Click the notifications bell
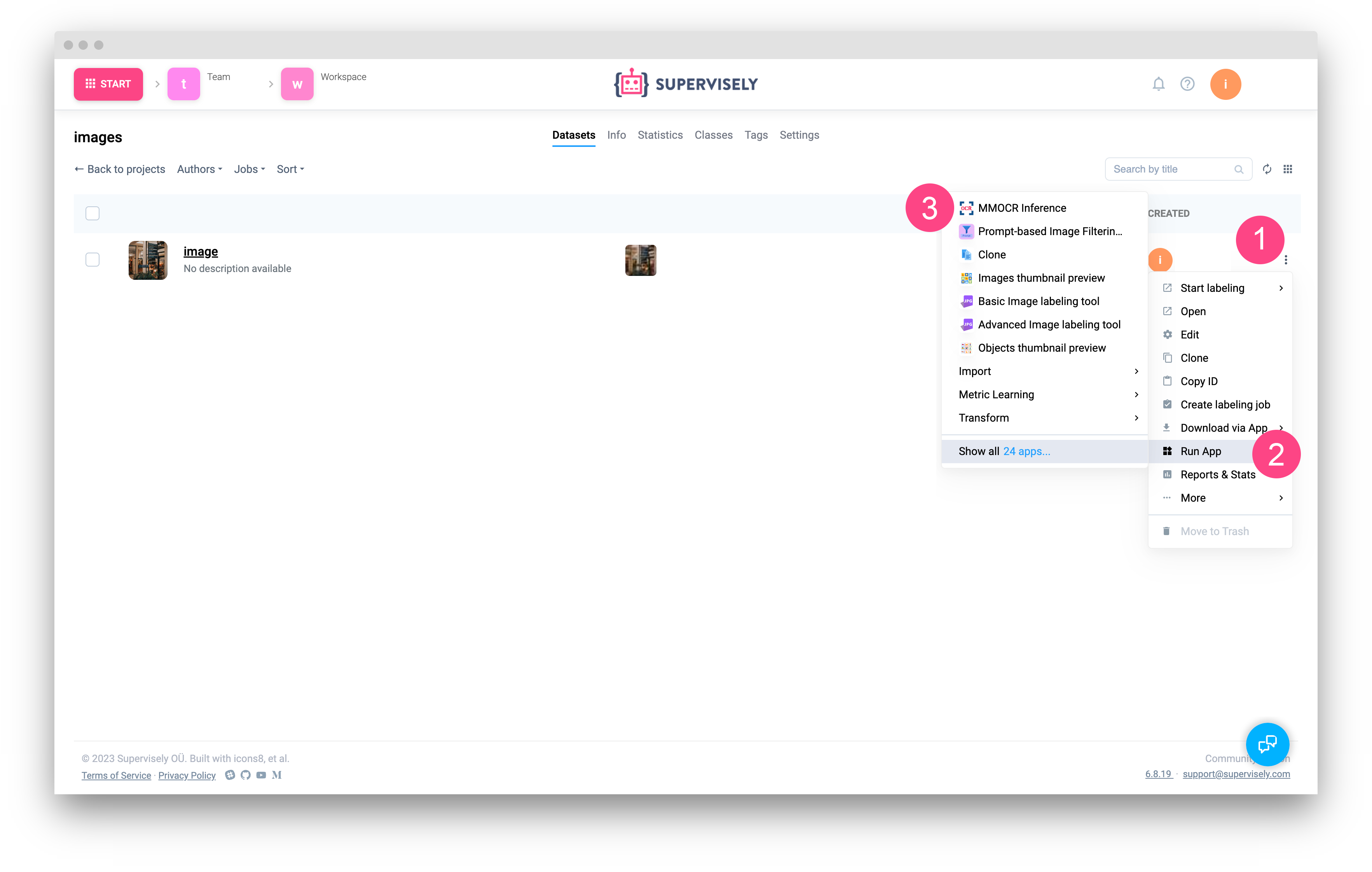 click(1159, 84)
